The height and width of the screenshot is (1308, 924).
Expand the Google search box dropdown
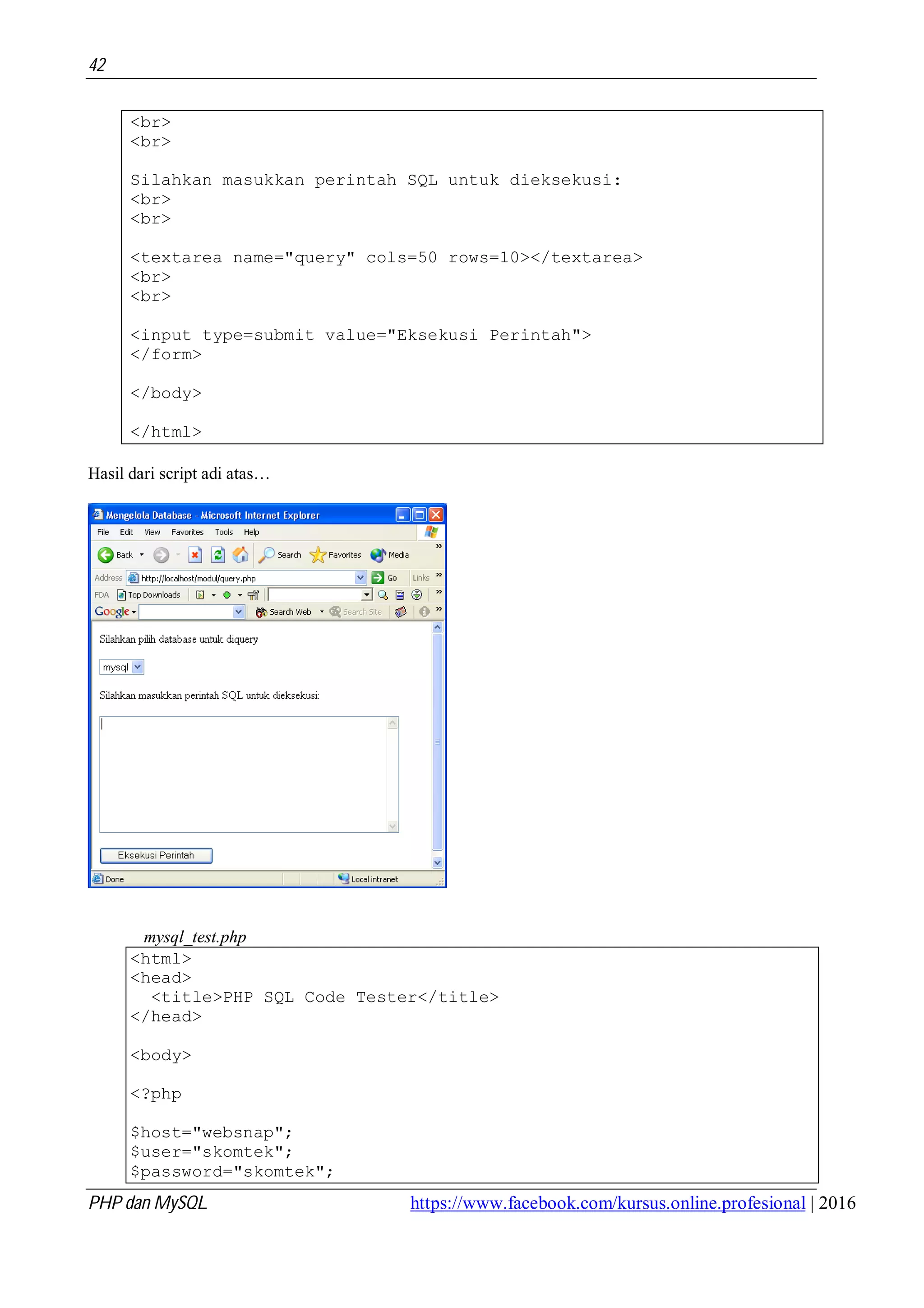(239, 612)
